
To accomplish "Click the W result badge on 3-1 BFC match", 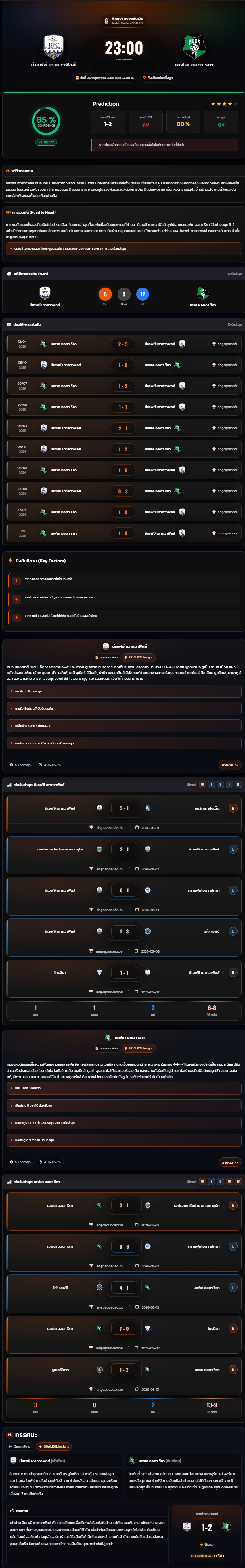I will 232,808.
